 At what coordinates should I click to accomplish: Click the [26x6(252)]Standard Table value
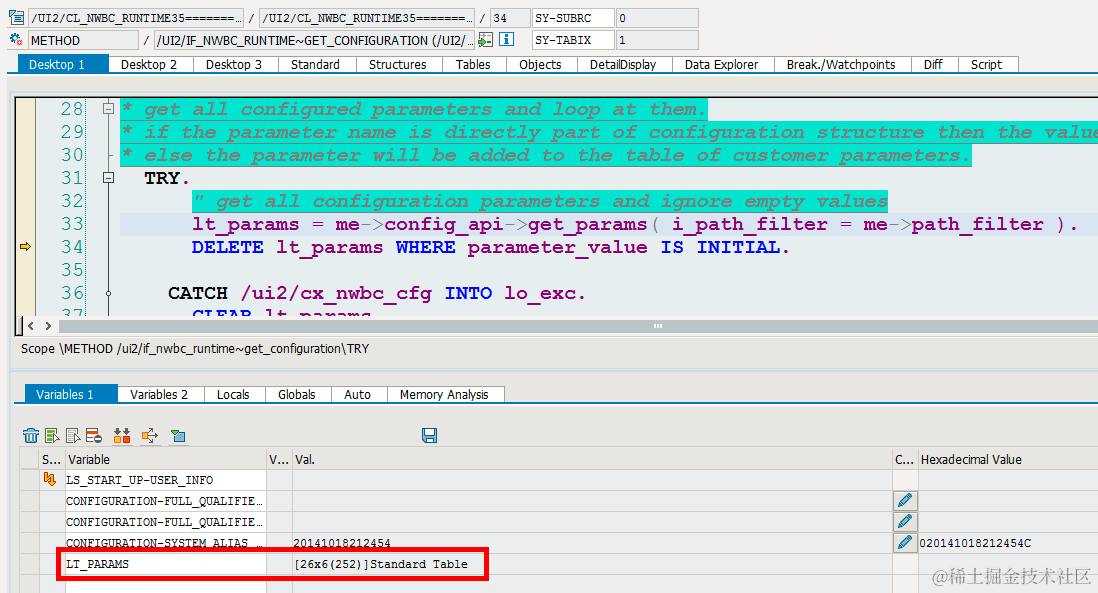381,564
